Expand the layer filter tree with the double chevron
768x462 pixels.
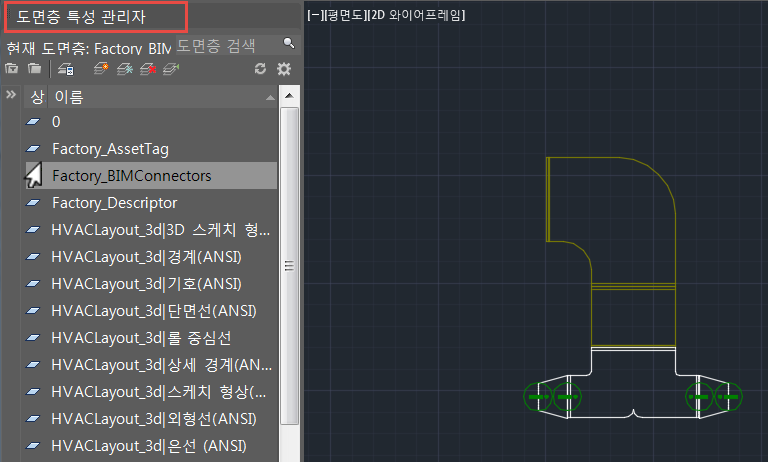(11, 94)
